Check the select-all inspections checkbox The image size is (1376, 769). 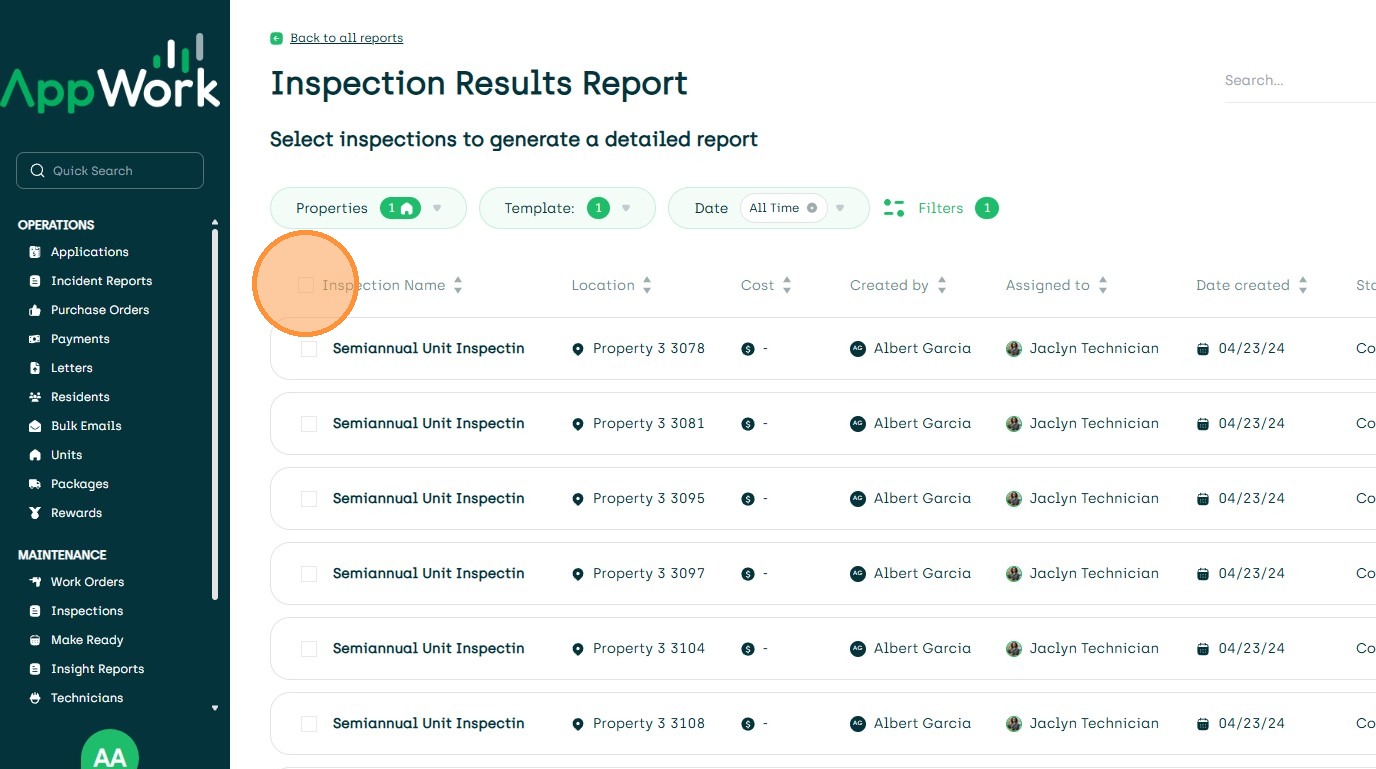pos(306,285)
